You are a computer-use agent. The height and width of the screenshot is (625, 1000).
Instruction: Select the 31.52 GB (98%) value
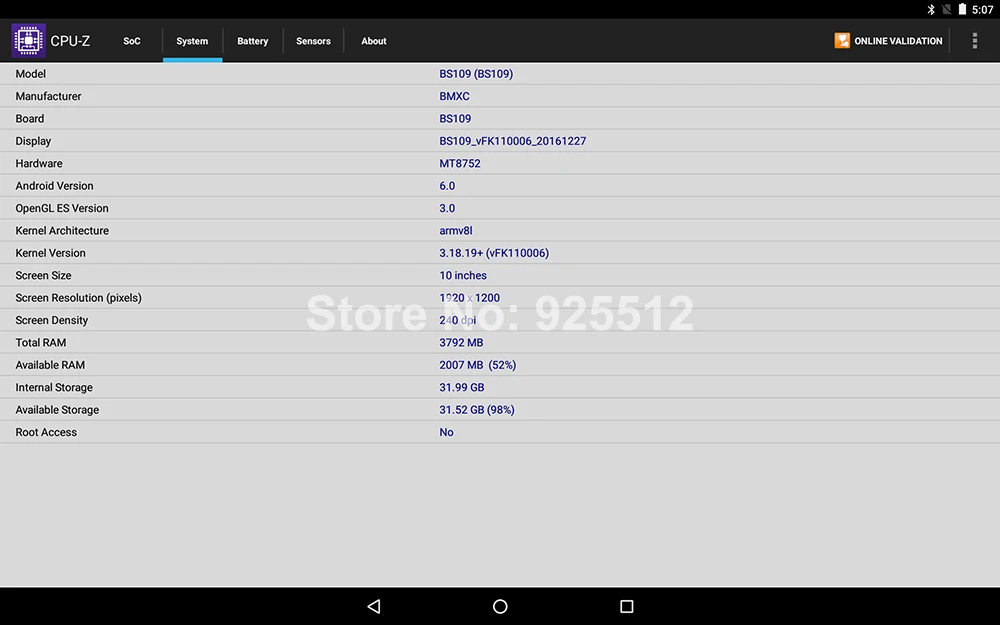point(476,409)
